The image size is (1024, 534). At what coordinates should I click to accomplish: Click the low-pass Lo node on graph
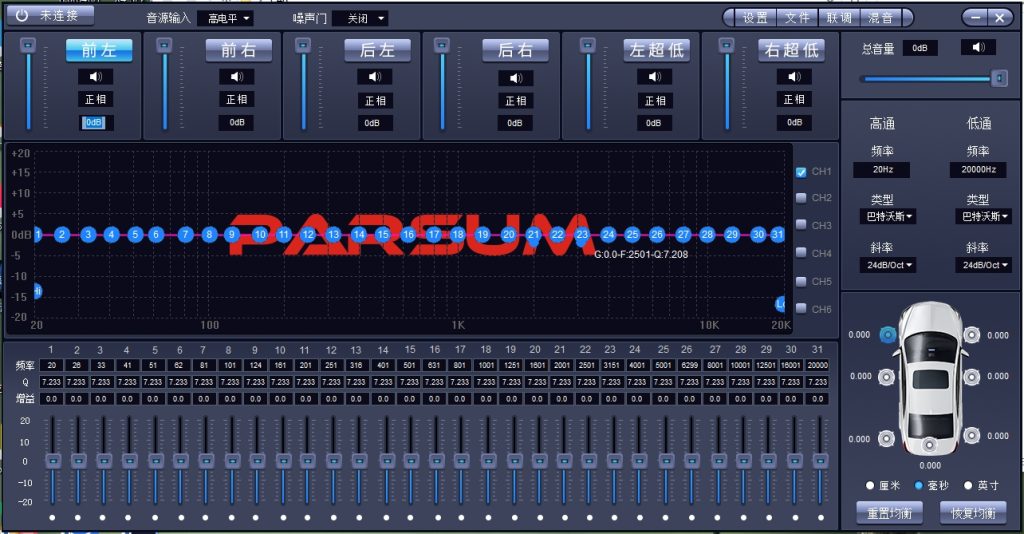tap(780, 304)
